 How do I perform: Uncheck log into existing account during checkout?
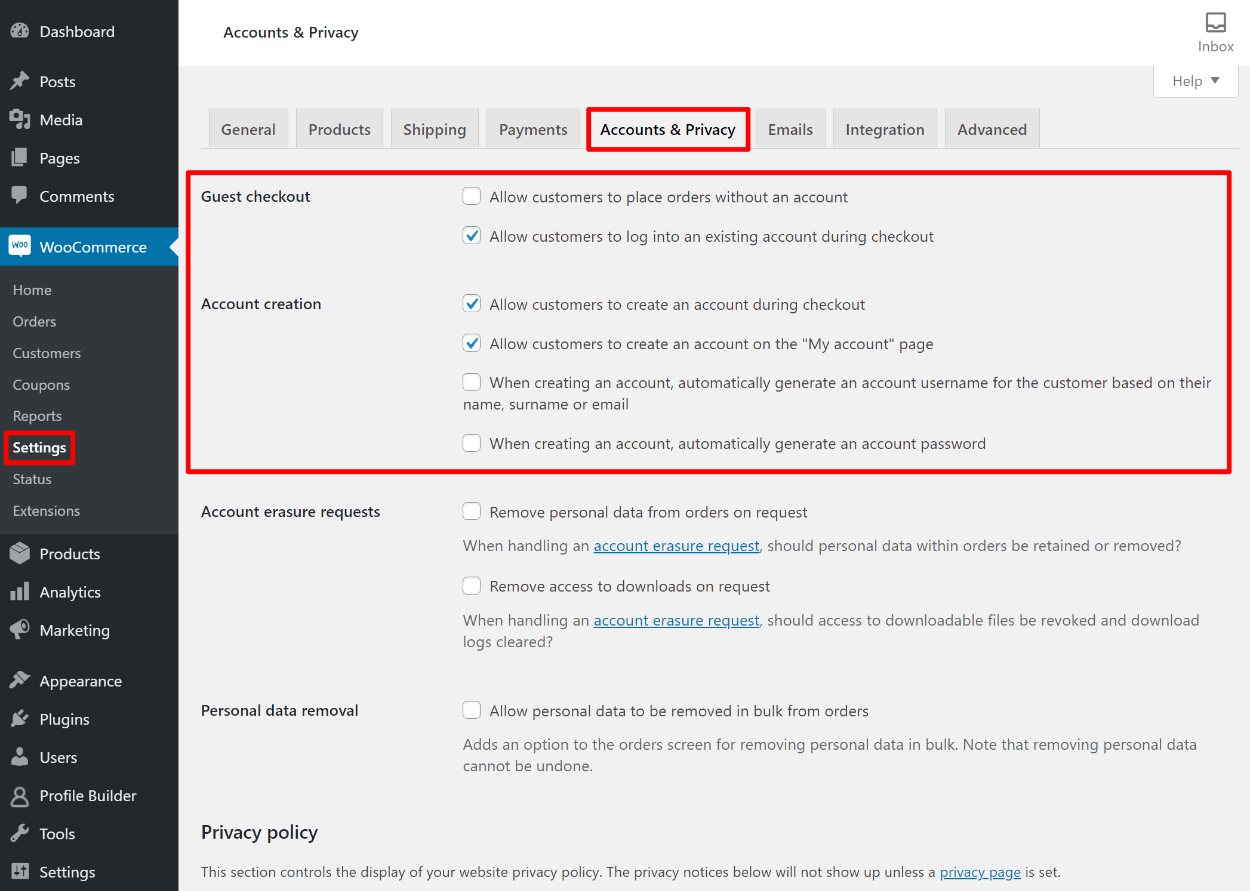[x=472, y=237]
